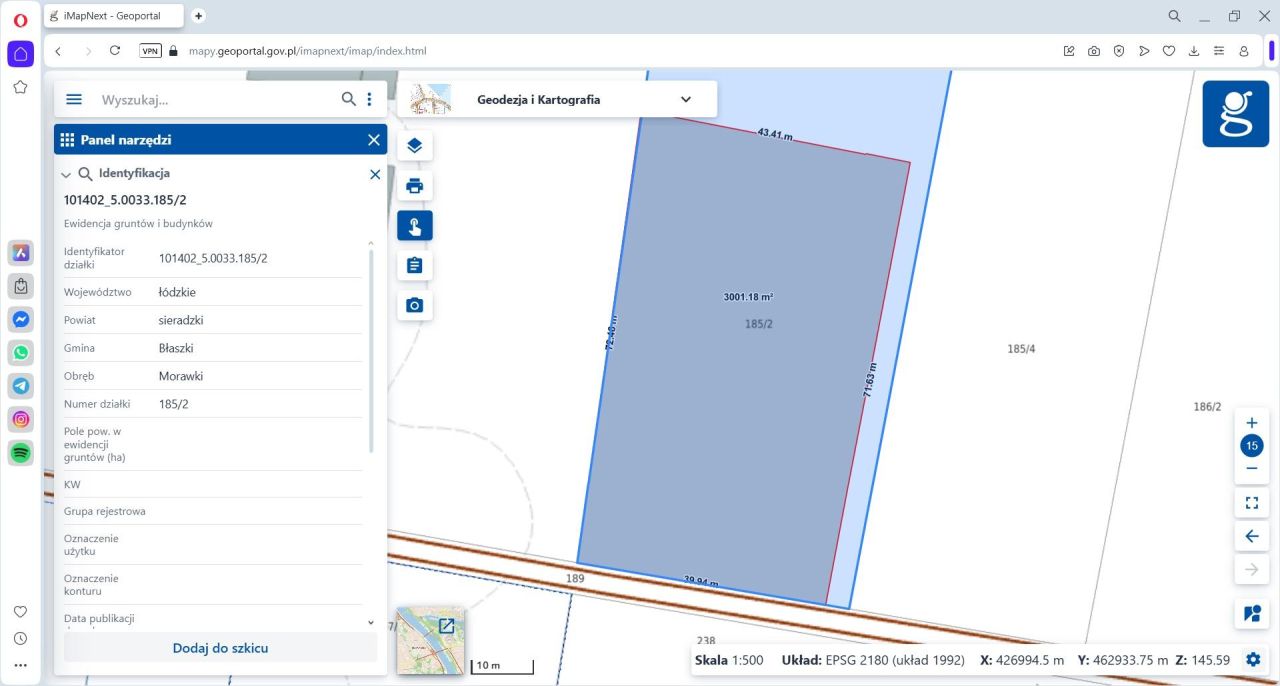The height and width of the screenshot is (686, 1280).
Task: Close the Identyfikacja results
Action: pyautogui.click(x=375, y=174)
